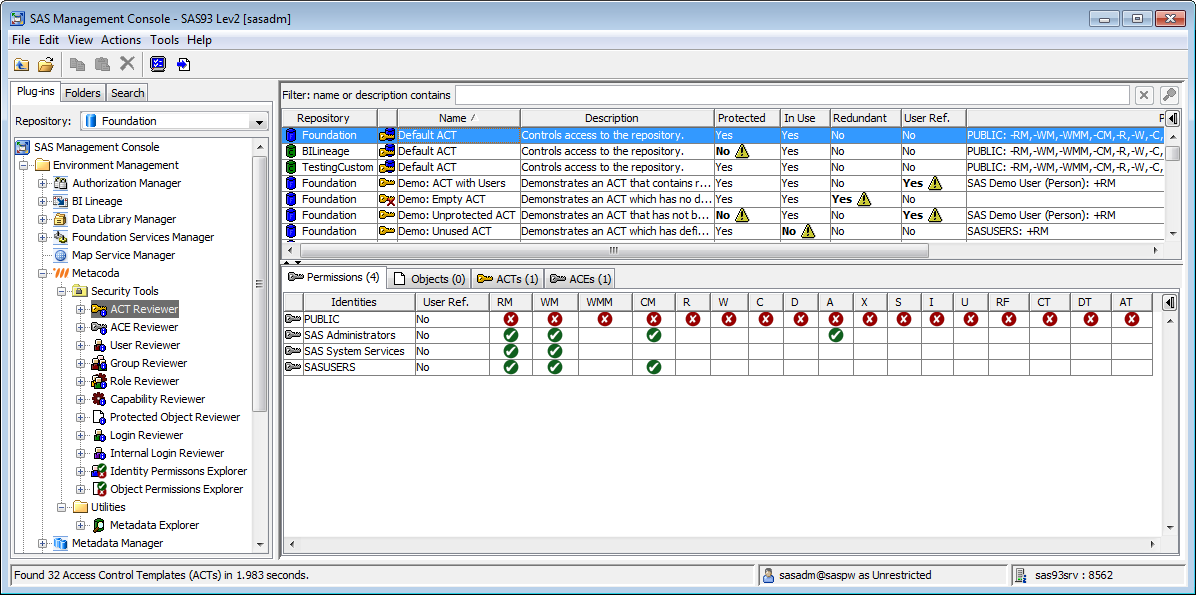
Task: Click the ACE Reviewer key icon
Action: (98, 327)
